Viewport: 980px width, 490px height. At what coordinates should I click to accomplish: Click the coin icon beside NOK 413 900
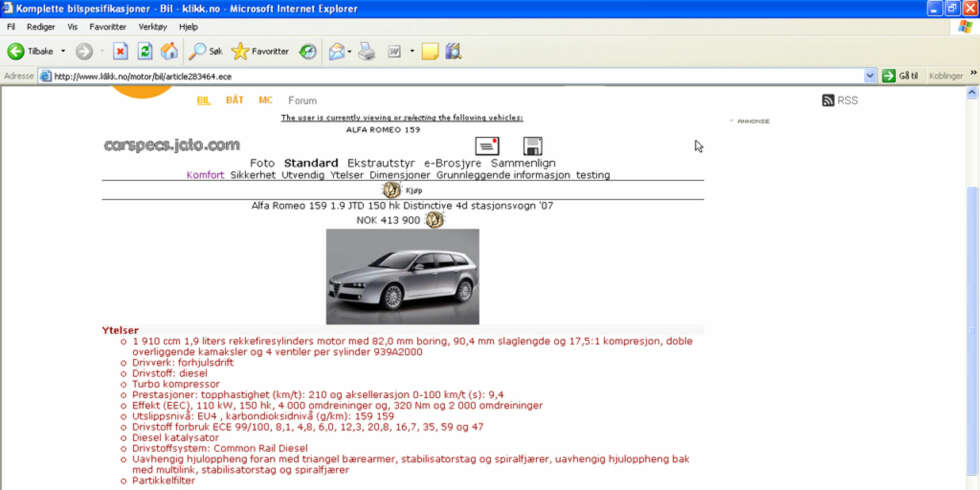(434, 220)
